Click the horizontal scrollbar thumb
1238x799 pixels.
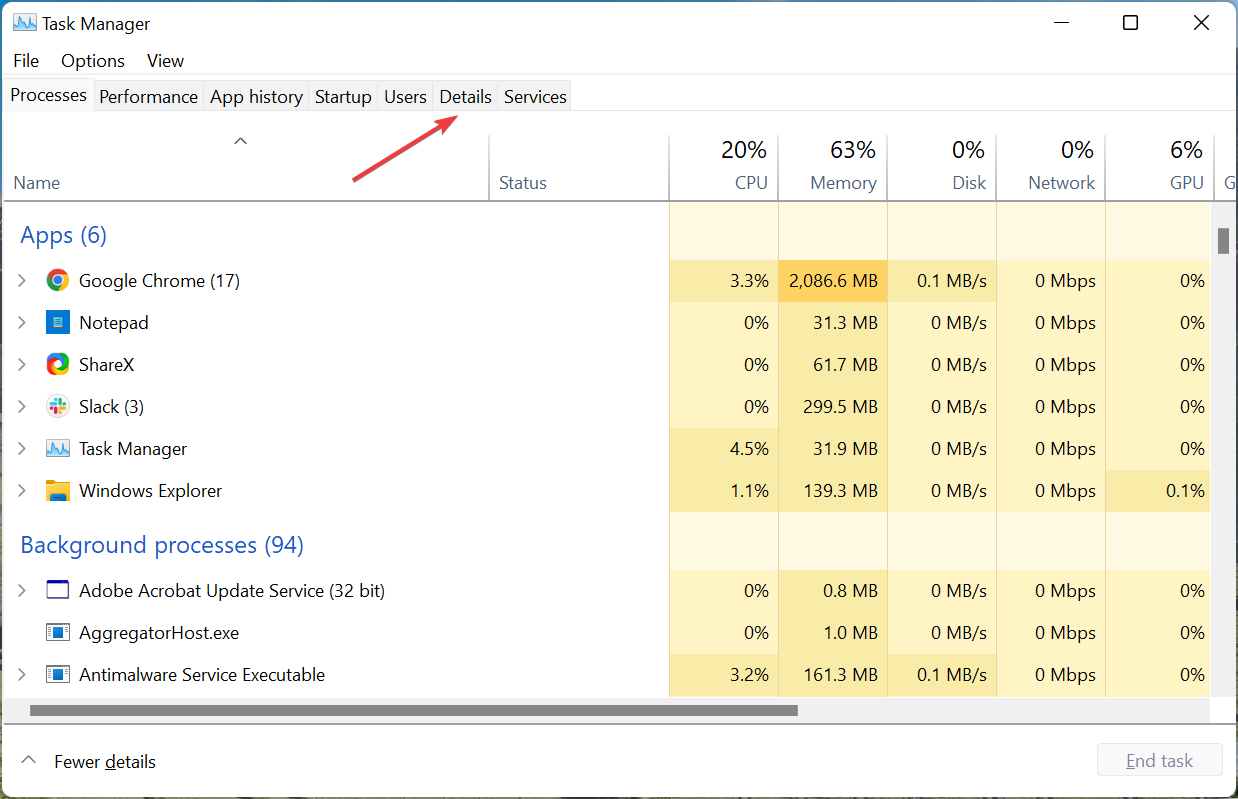pos(414,711)
